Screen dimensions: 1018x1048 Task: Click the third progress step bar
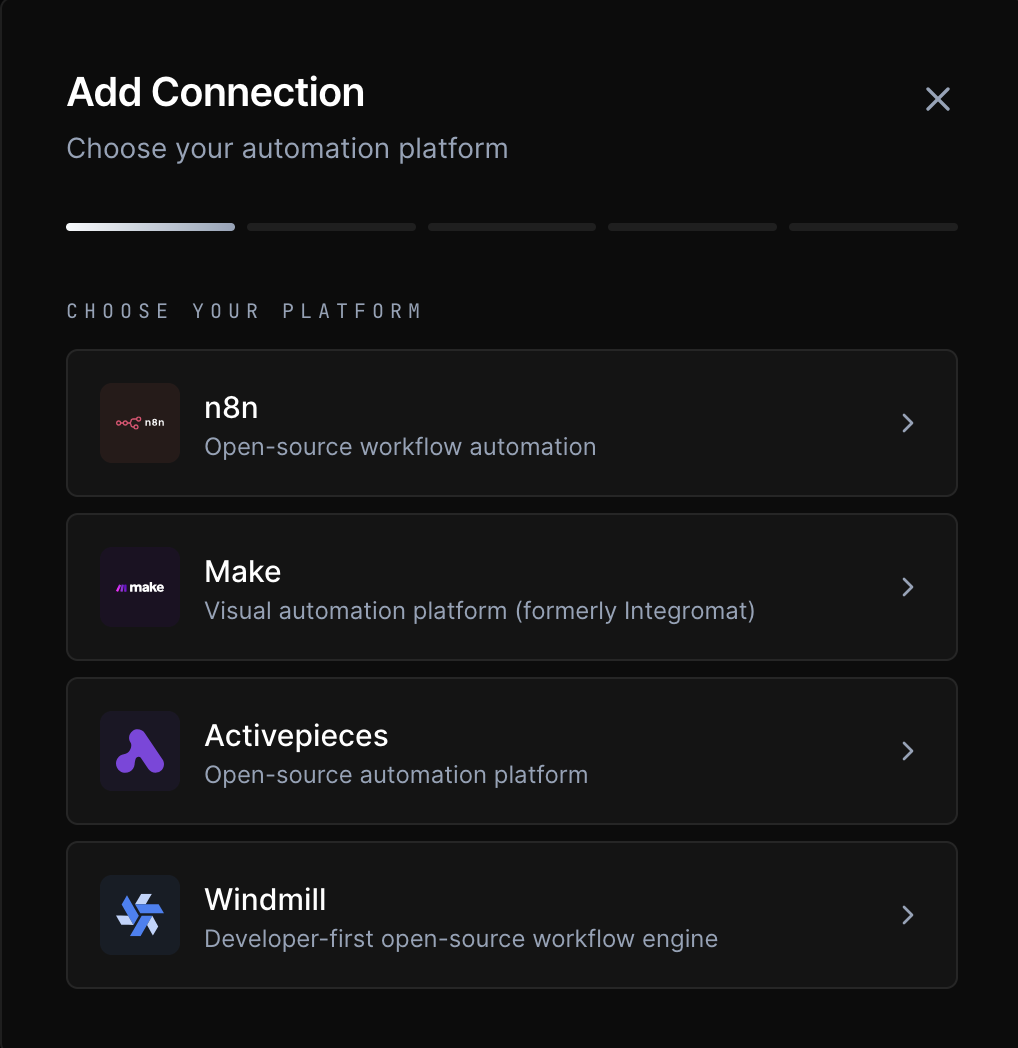click(x=512, y=227)
